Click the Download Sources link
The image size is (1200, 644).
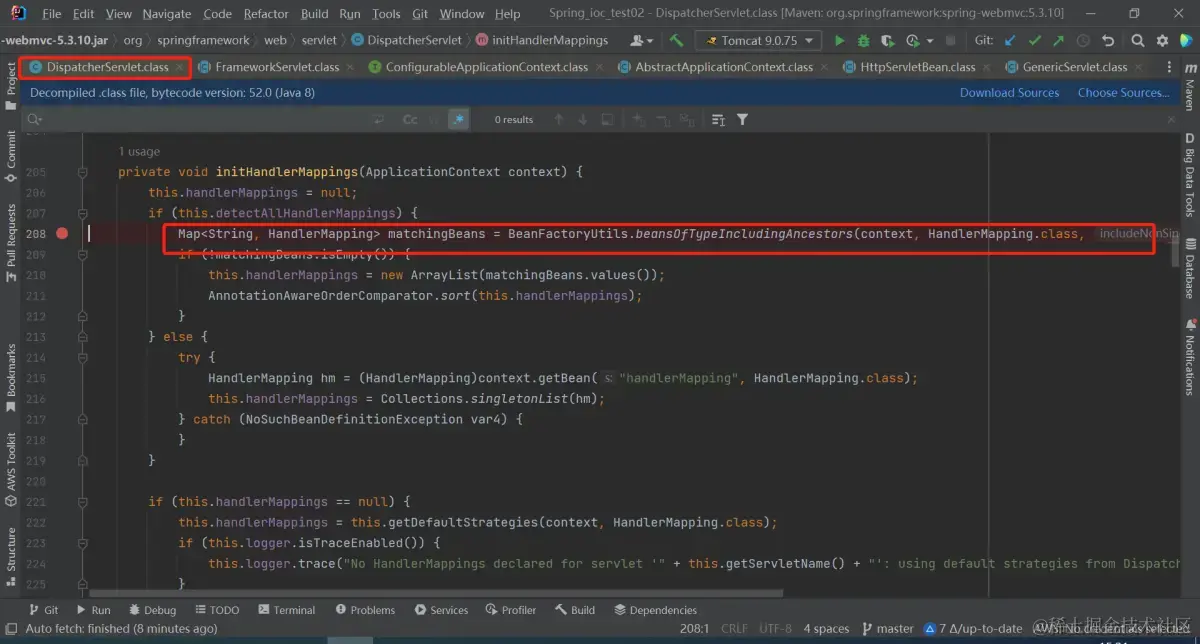(x=1009, y=93)
